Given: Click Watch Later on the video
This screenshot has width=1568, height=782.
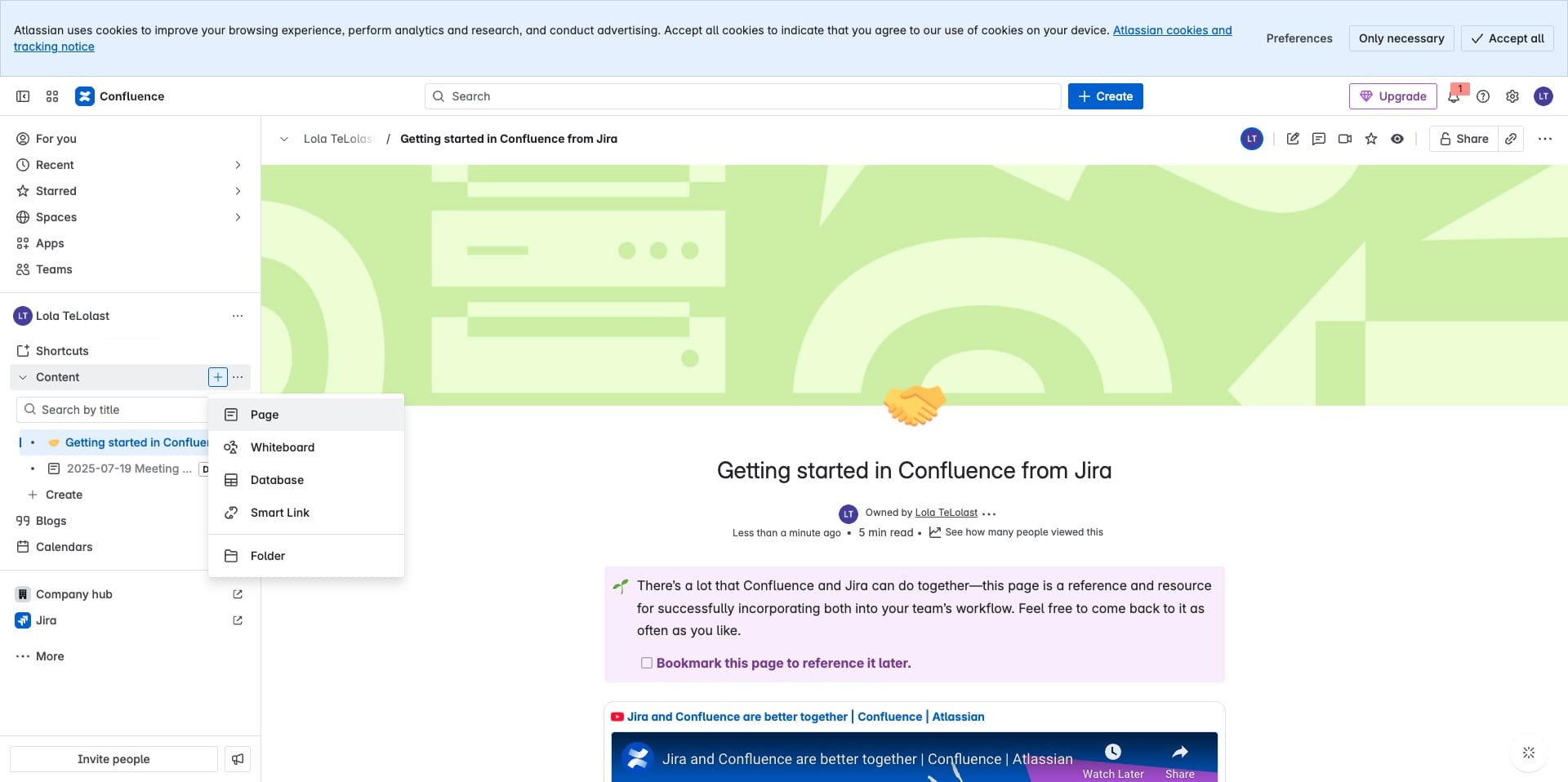Looking at the screenshot, I should point(1112,761).
